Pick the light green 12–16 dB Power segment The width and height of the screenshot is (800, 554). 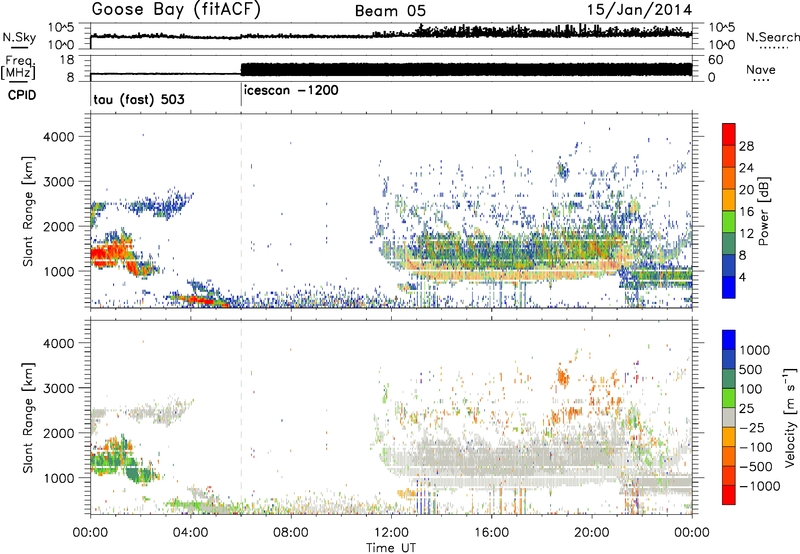click(x=729, y=222)
